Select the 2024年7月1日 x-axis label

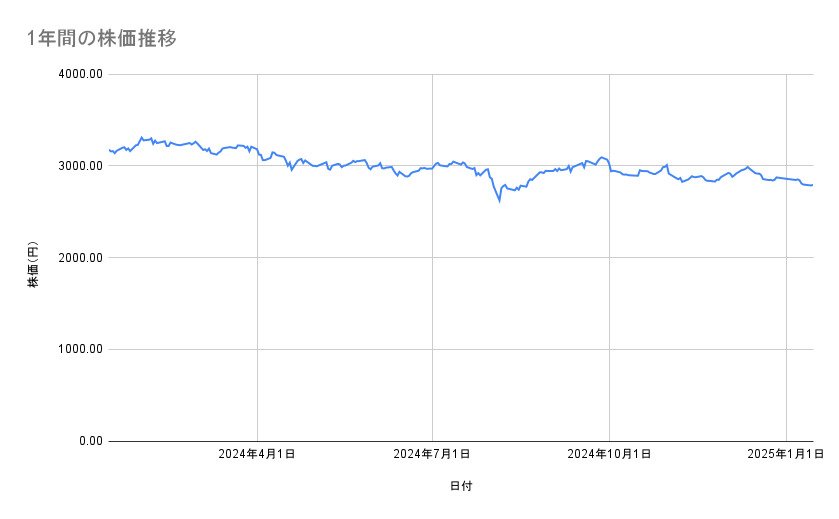[433, 455]
